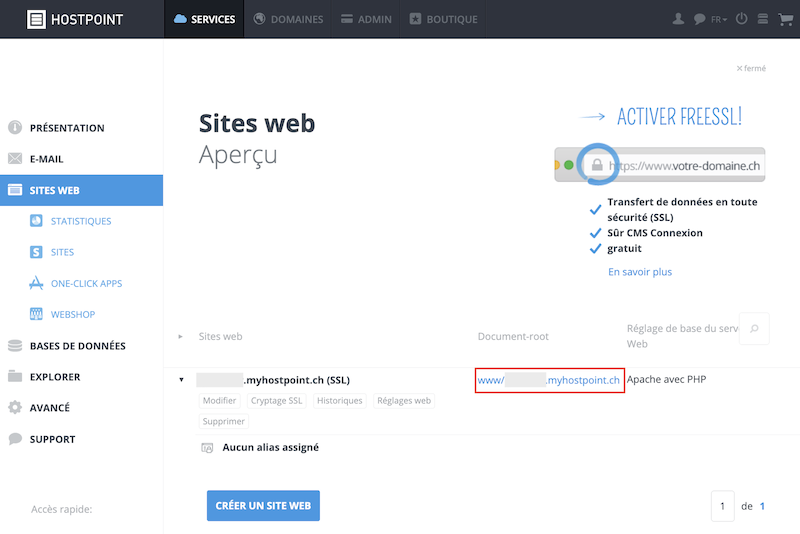This screenshot has width=800, height=534.
Task: Click the Explorer folder icon
Action: pos(15,376)
